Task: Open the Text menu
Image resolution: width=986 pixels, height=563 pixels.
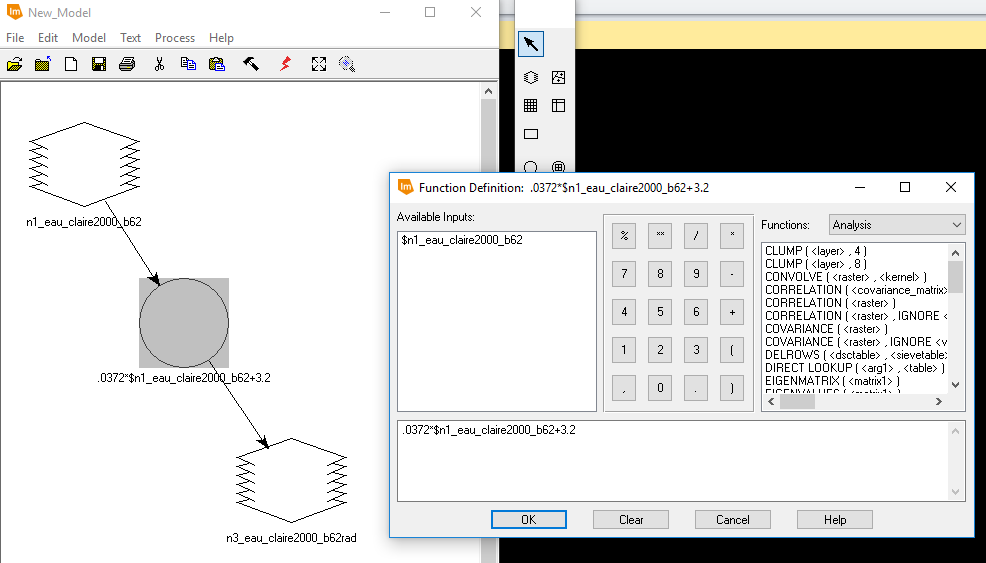Action: pyautogui.click(x=131, y=38)
